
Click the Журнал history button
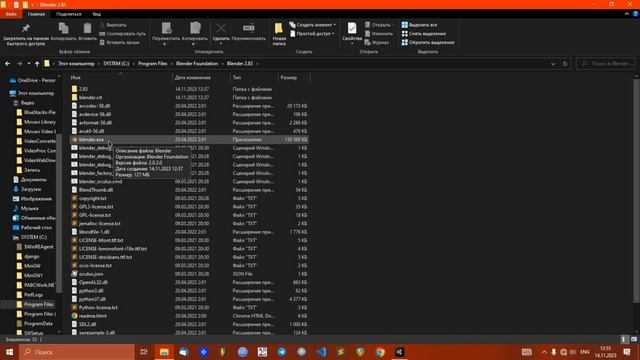point(377,42)
